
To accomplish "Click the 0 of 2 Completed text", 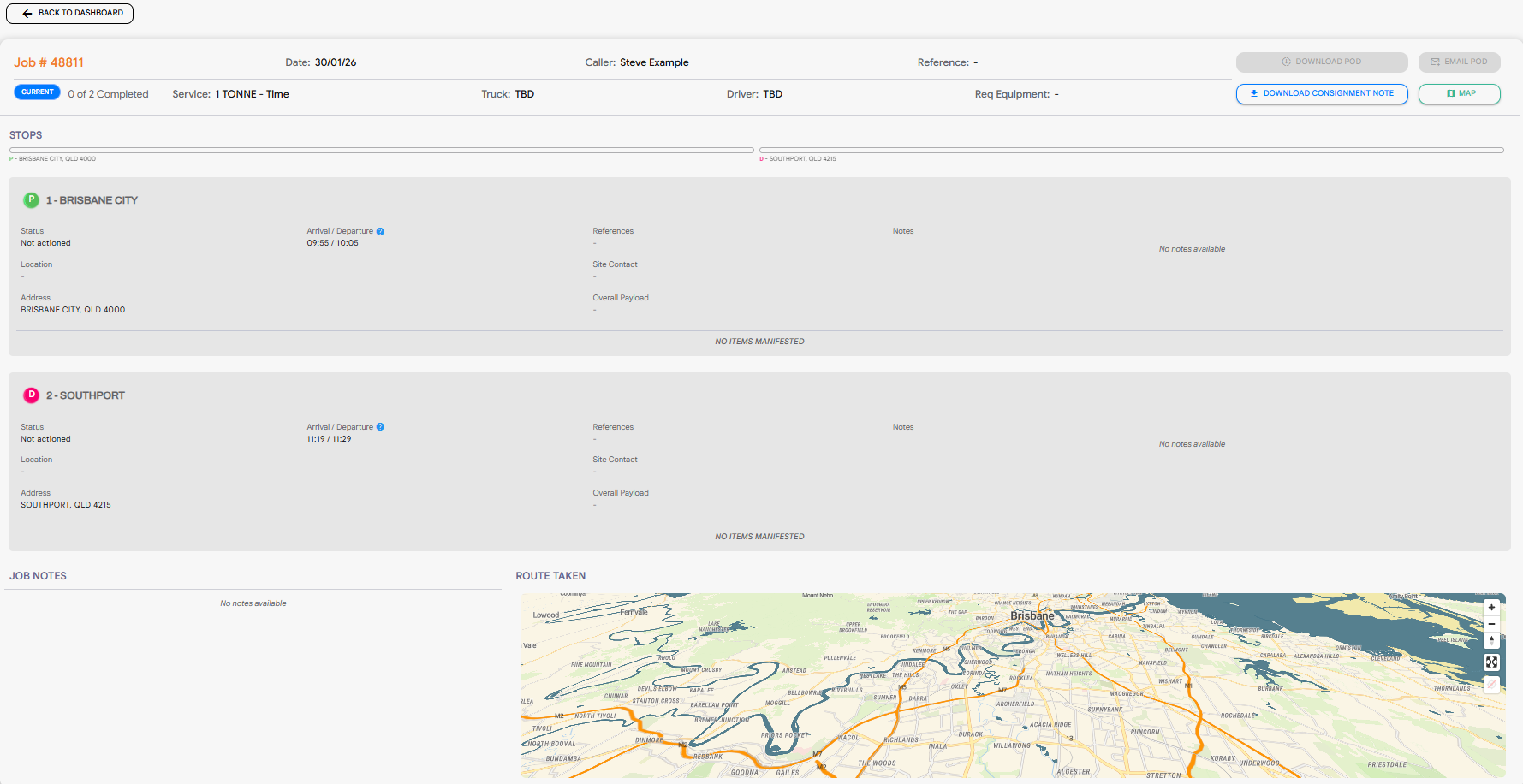I will [x=108, y=94].
